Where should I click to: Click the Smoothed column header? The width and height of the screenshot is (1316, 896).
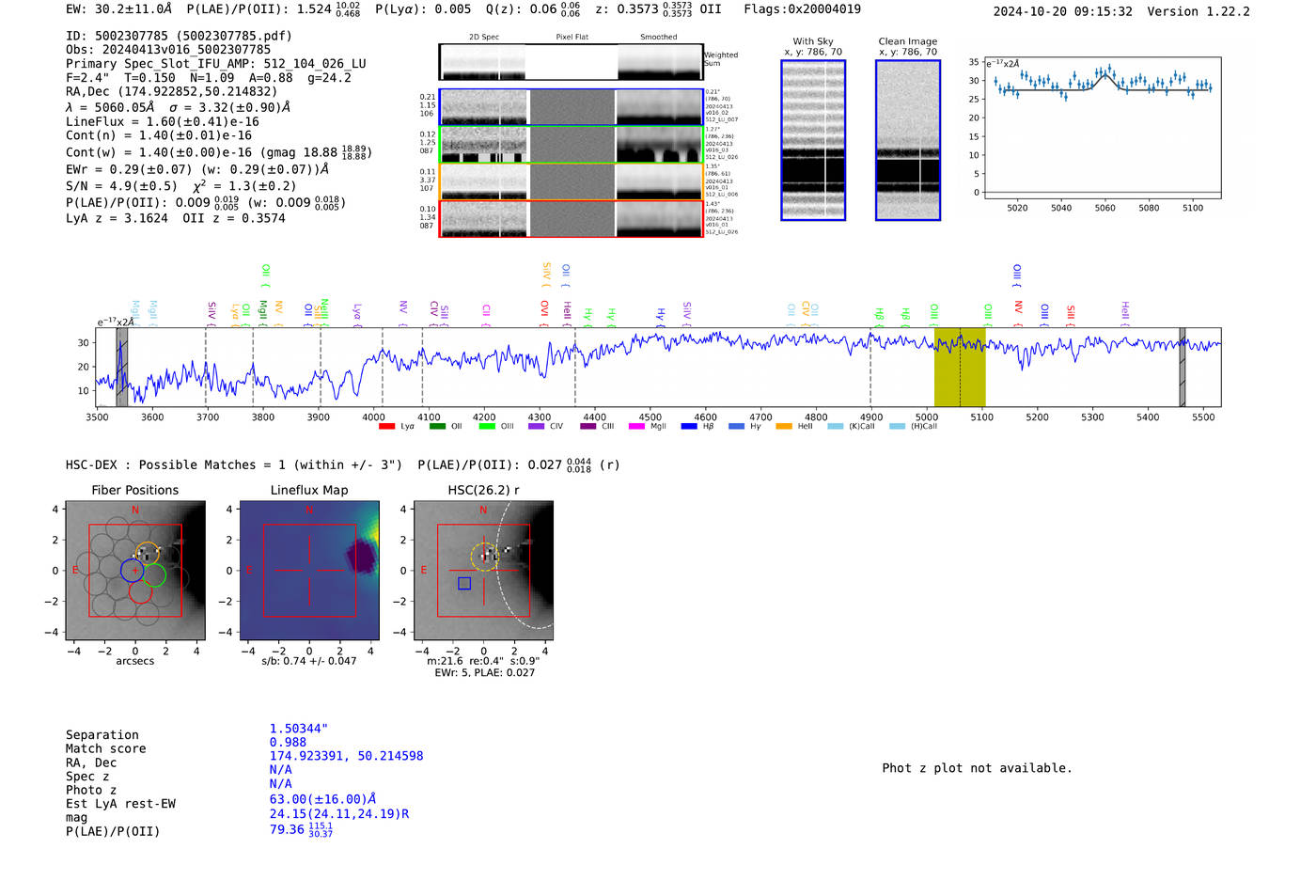pos(658,38)
